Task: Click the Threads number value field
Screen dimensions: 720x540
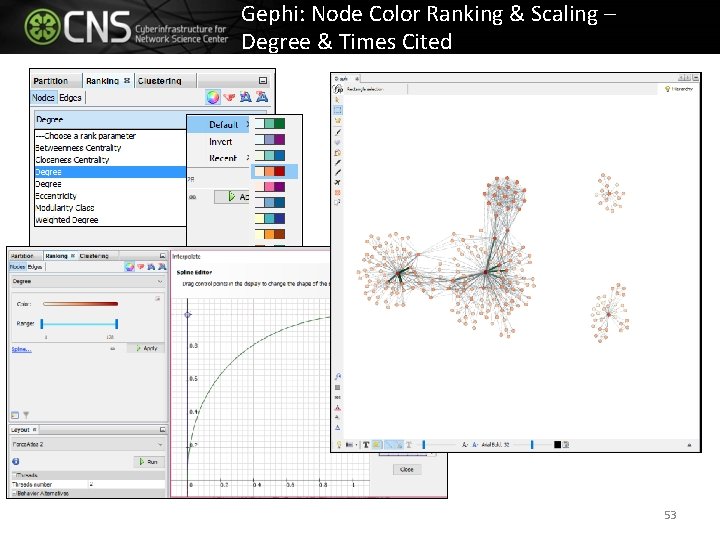Action: click(126, 484)
